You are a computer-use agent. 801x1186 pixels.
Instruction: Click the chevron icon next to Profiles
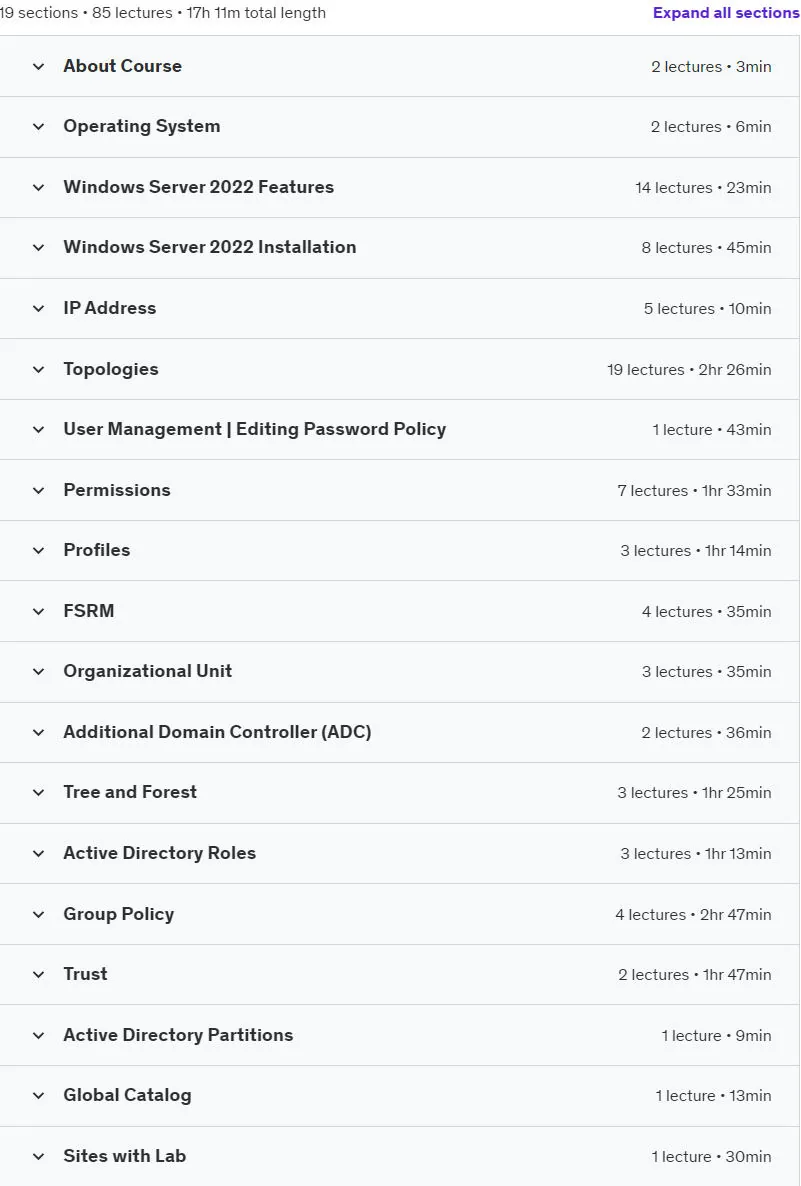pos(39,551)
